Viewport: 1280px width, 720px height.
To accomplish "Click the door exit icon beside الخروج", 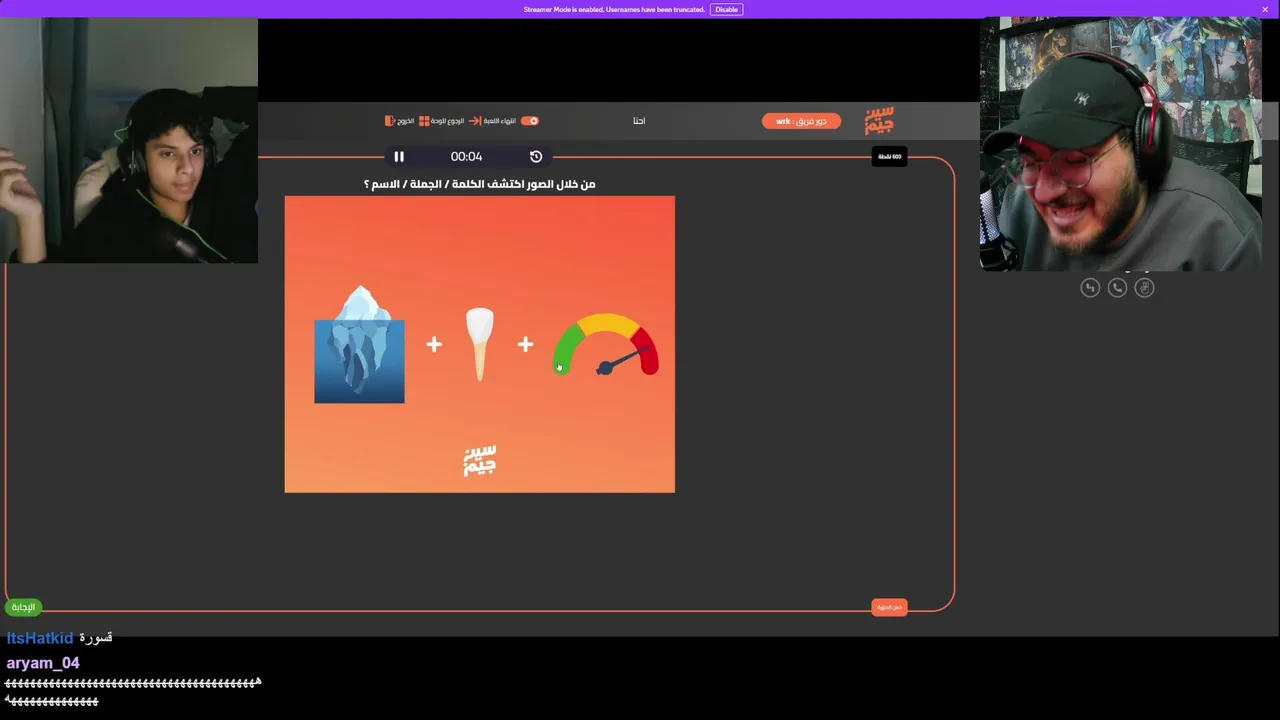I will click(390, 121).
